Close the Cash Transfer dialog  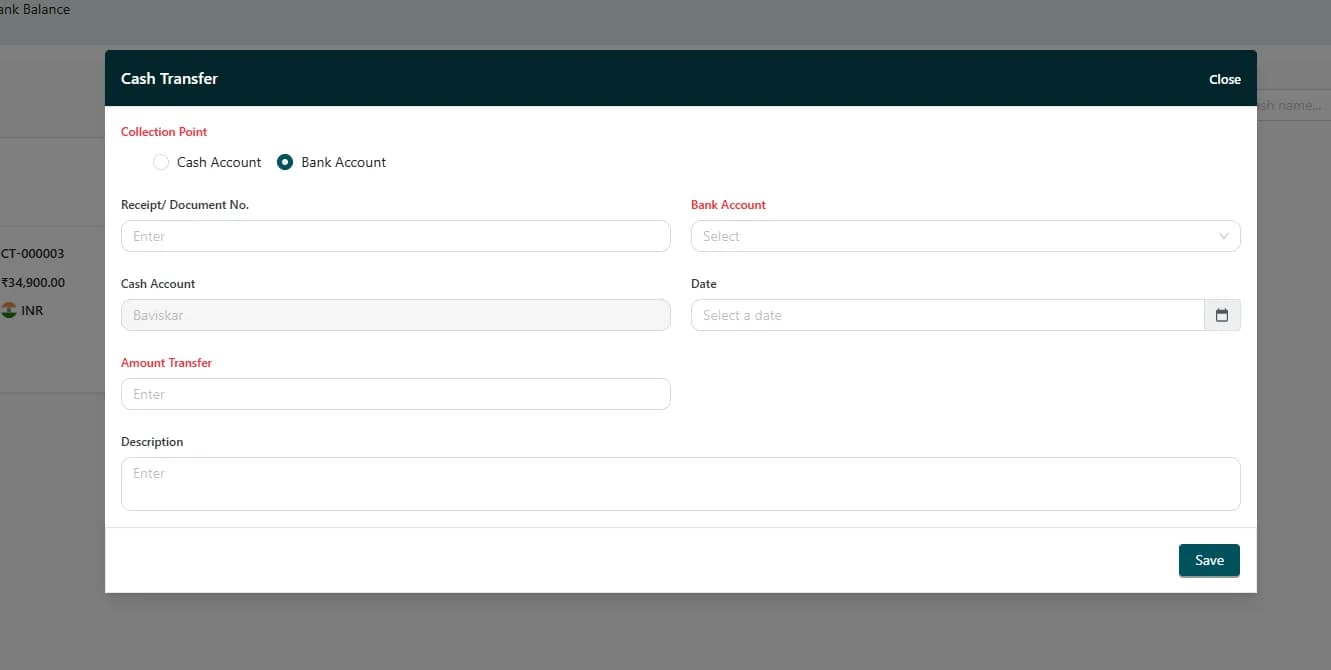(x=1224, y=79)
